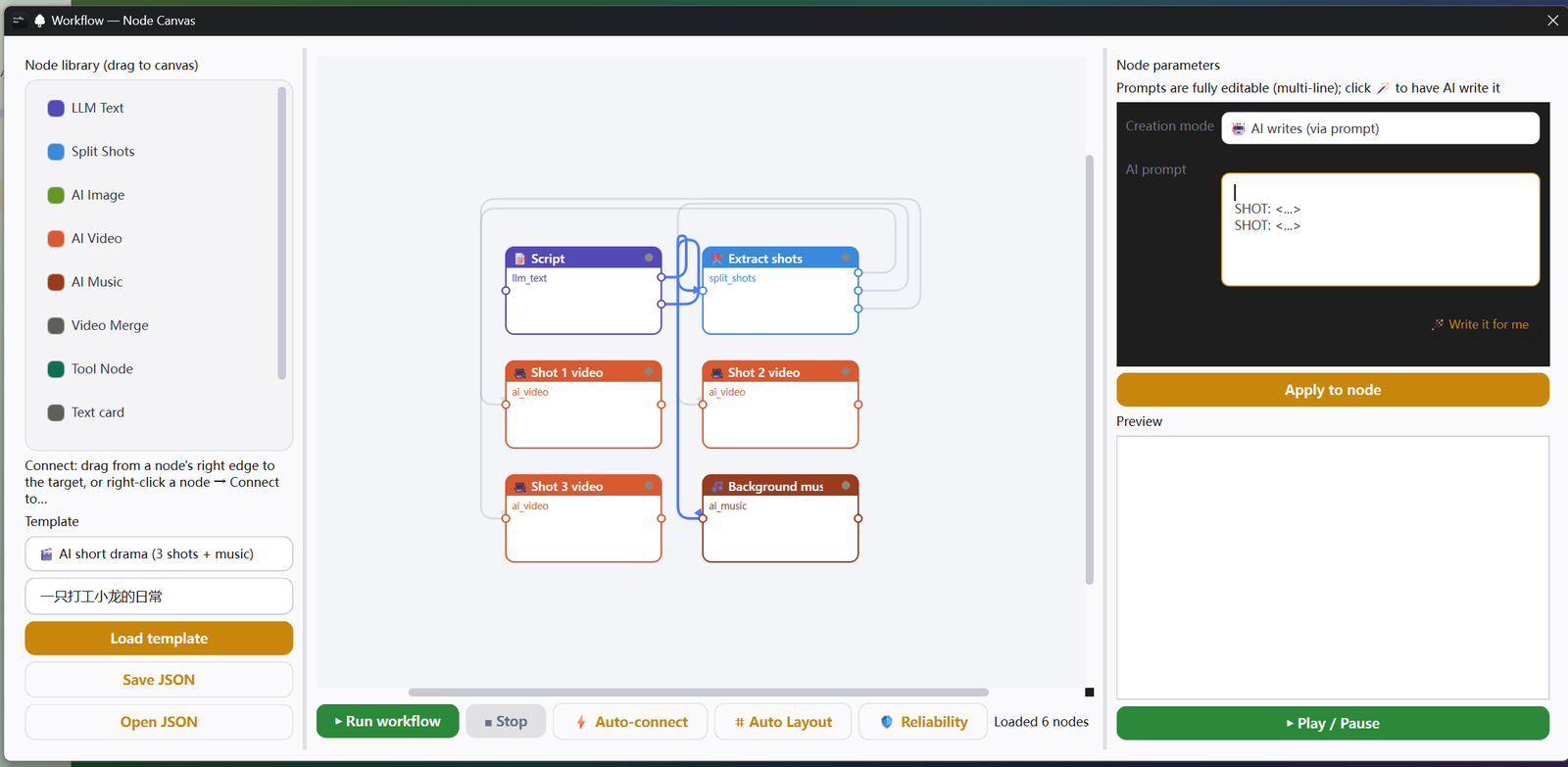Click Auto-connect button
1568x767 pixels.
tap(632, 722)
